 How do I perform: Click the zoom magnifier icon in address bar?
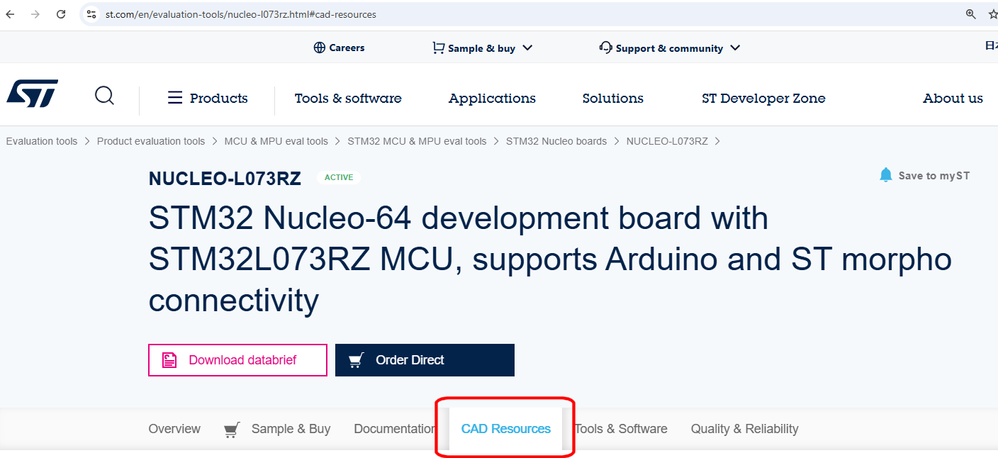(x=971, y=14)
